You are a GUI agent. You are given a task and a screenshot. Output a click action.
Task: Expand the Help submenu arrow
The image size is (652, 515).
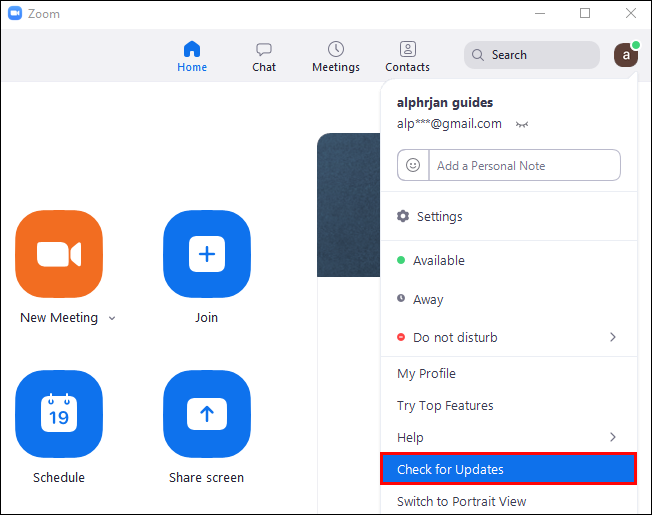(612, 437)
